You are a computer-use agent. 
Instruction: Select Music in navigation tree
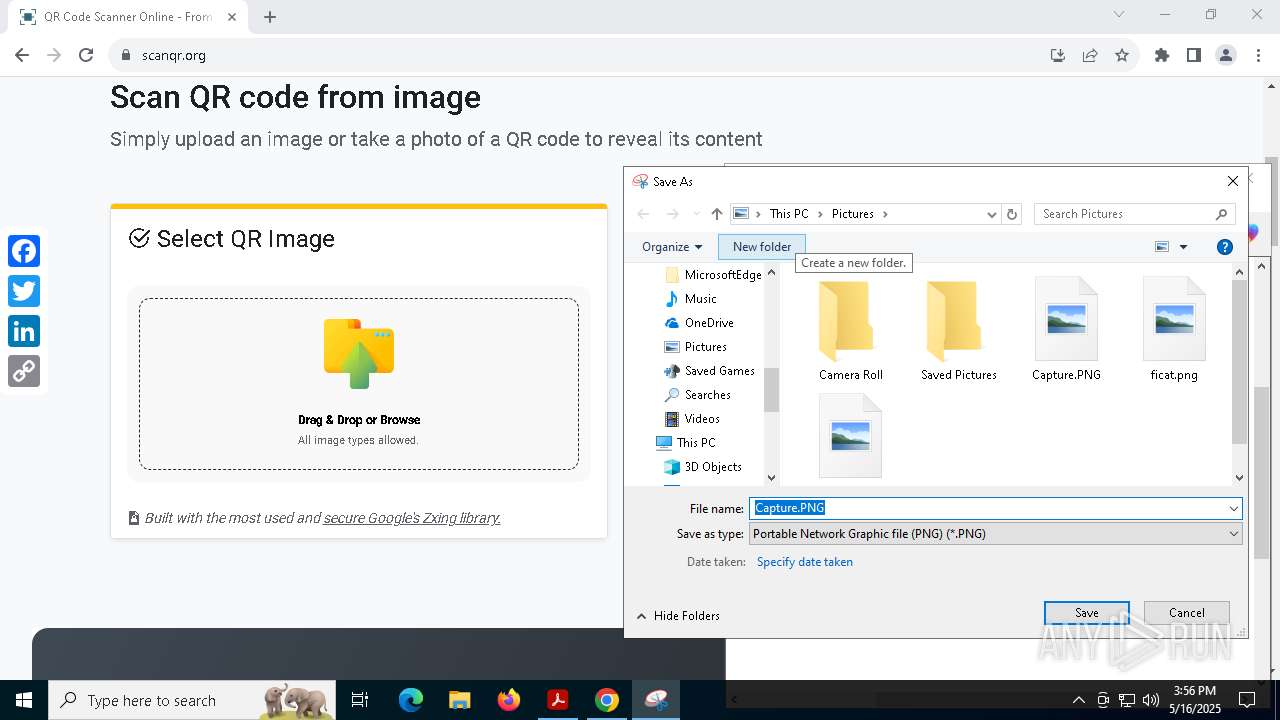click(700, 299)
